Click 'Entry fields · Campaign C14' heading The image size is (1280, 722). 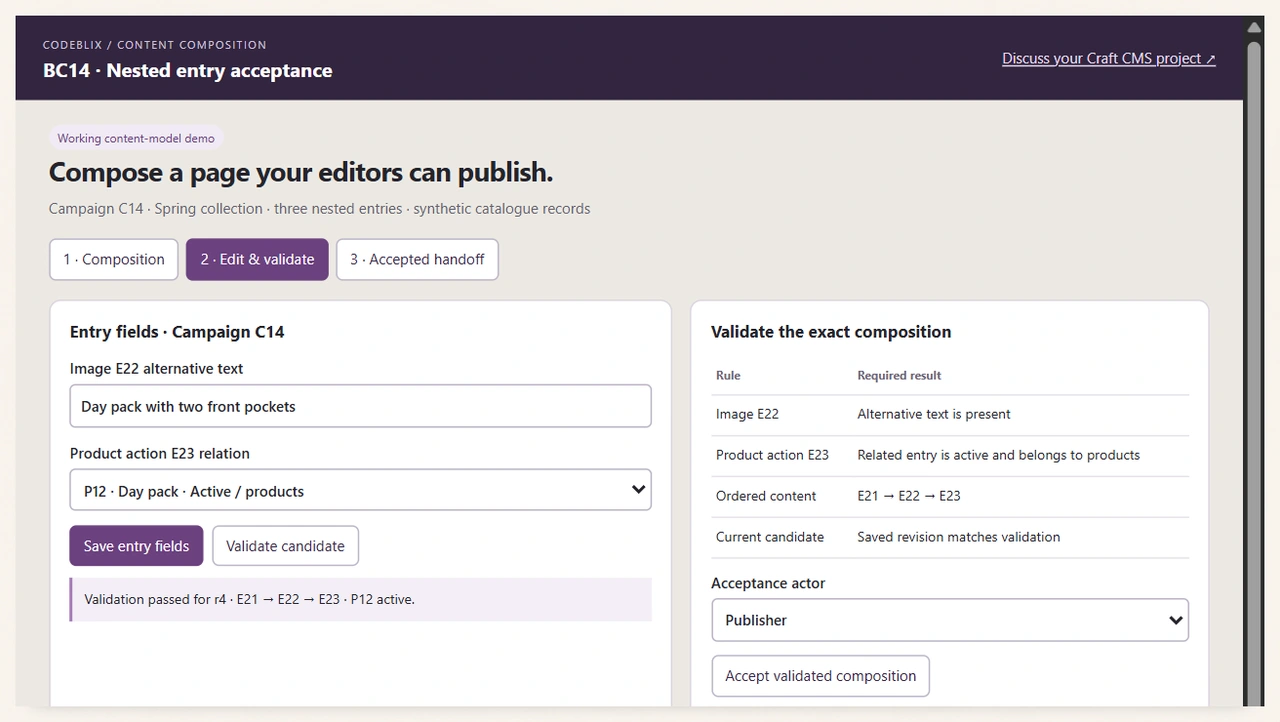tap(177, 332)
